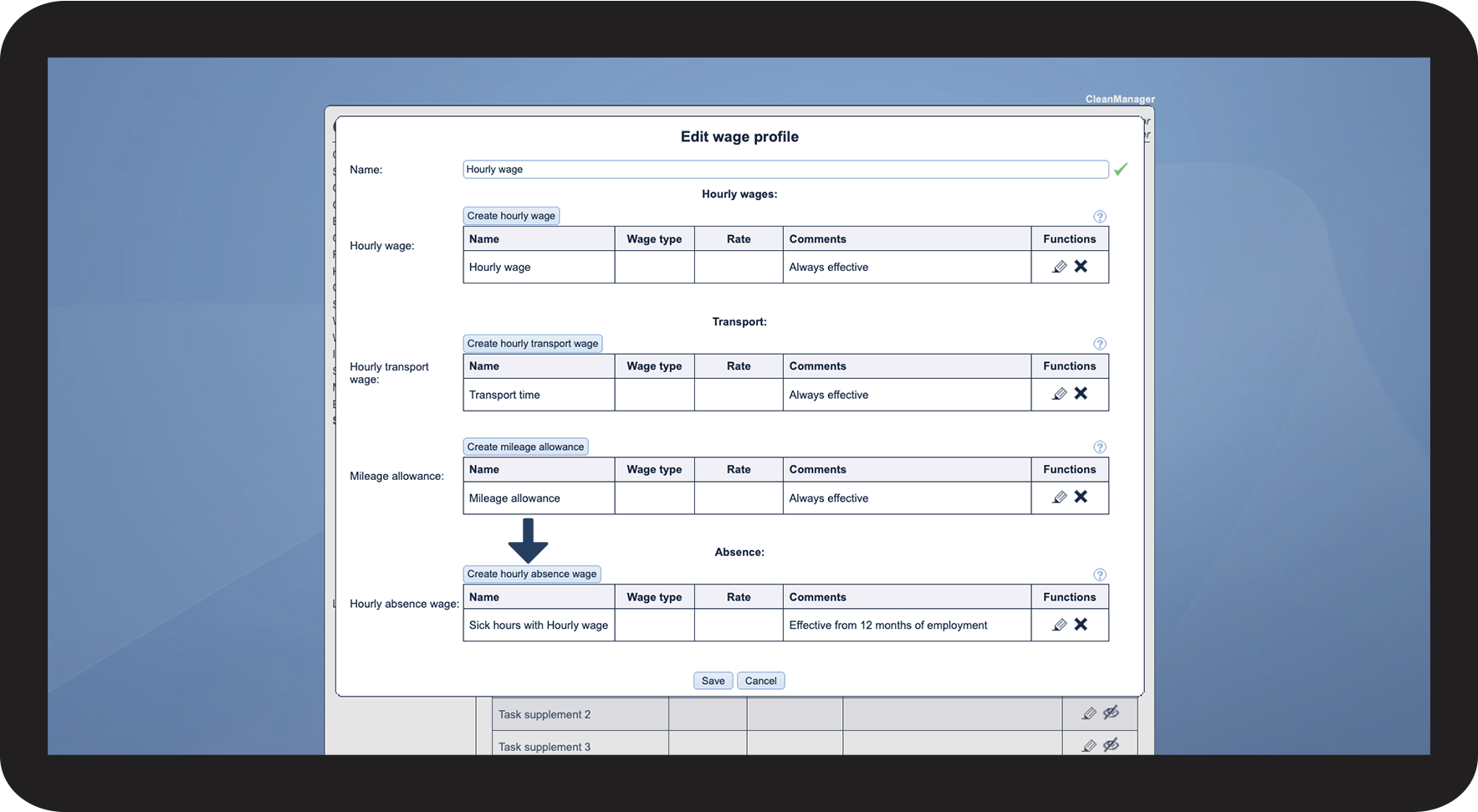Click Create hourly absence wage button
Image resolution: width=1478 pixels, height=812 pixels.
click(532, 574)
